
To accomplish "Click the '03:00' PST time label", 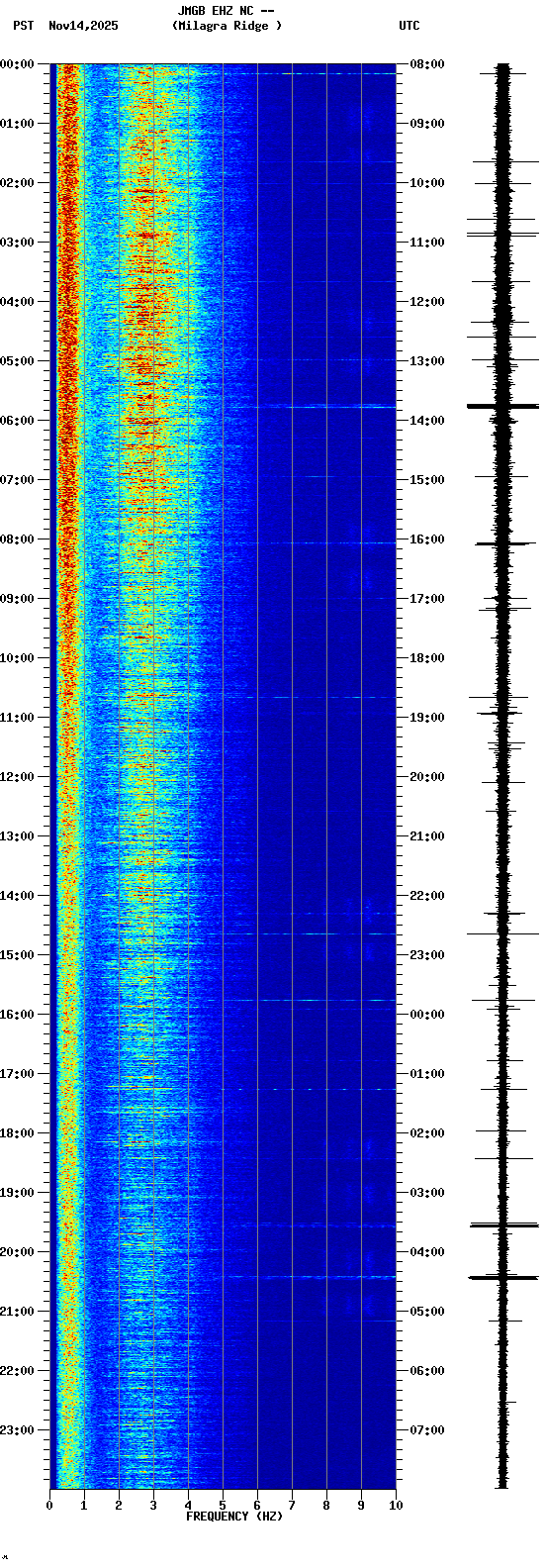I will pos(17,243).
